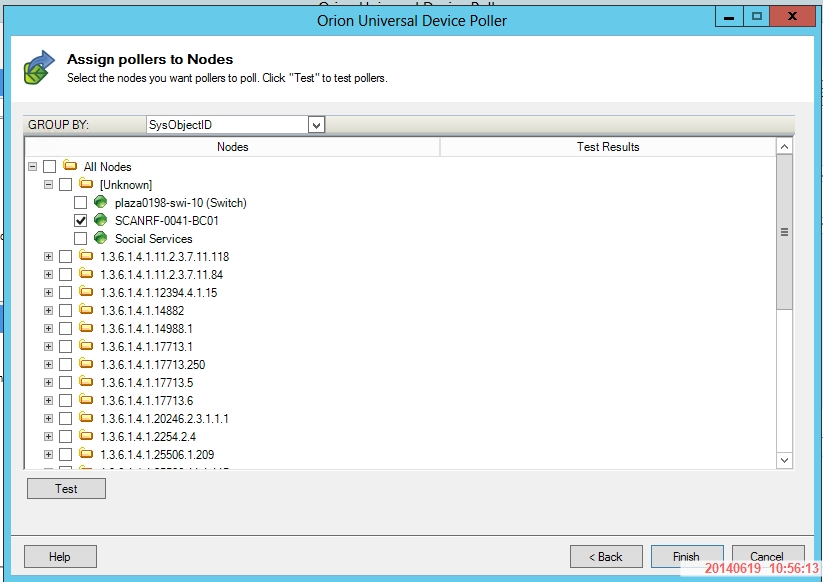The width and height of the screenshot is (823, 582).
Task: Click folder icon of 1.3.6.1.4.1.17713.1
Action: [x=86, y=346]
